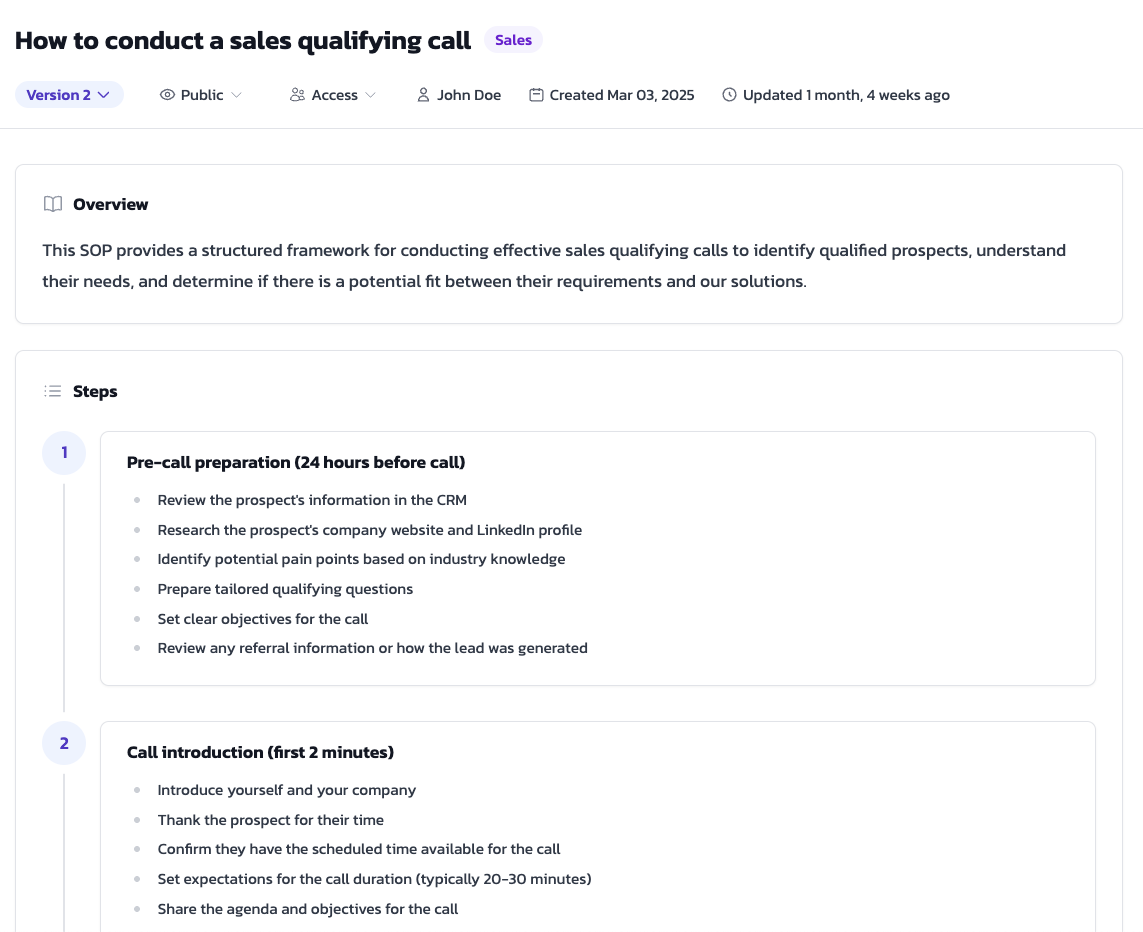Select the Pre-call preparation step heading
This screenshot has height=932, width=1143.
click(296, 462)
